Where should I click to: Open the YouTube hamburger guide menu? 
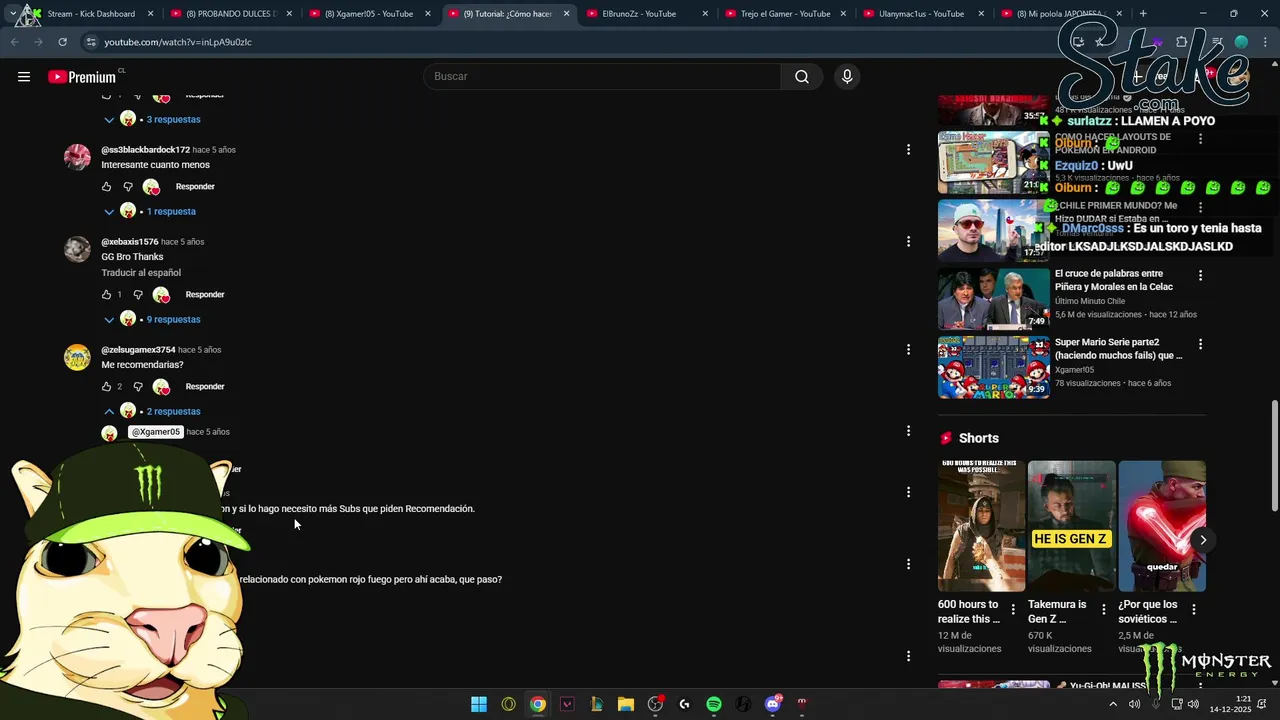(x=24, y=77)
